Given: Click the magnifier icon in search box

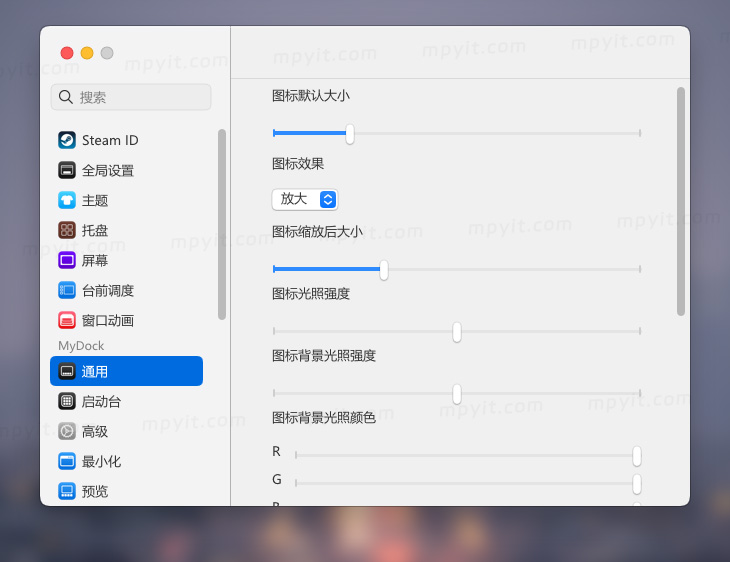Looking at the screenshot, I should tap(66, 97).
